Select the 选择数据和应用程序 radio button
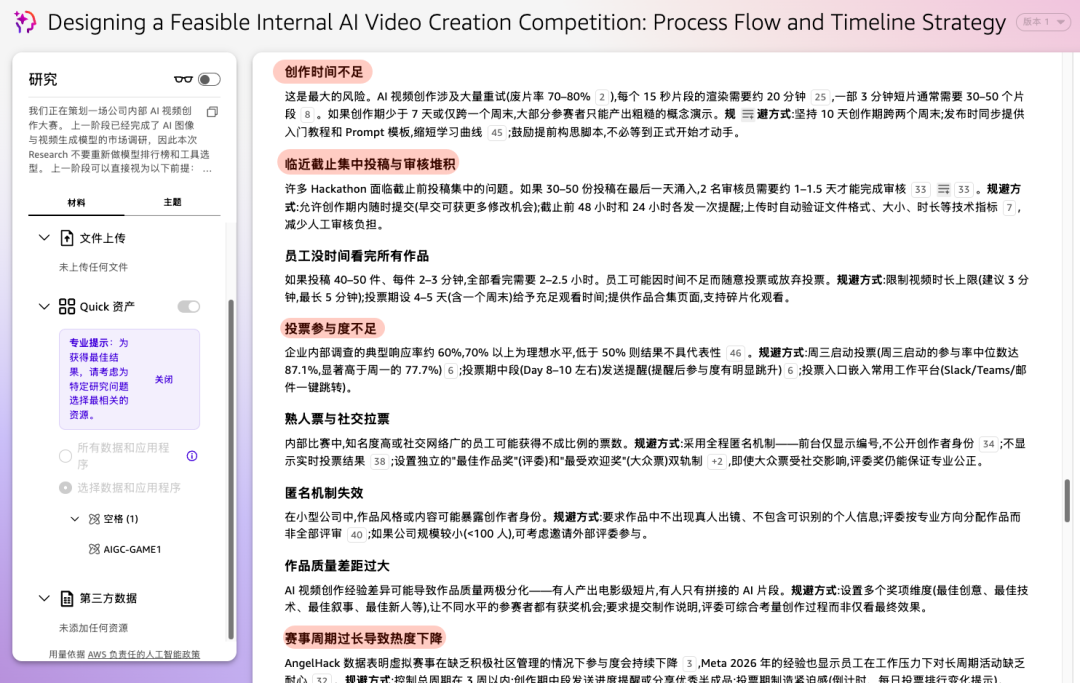The height and width of the screenshot is (683, 1080). pyautogui.click(x=65, y=487)
